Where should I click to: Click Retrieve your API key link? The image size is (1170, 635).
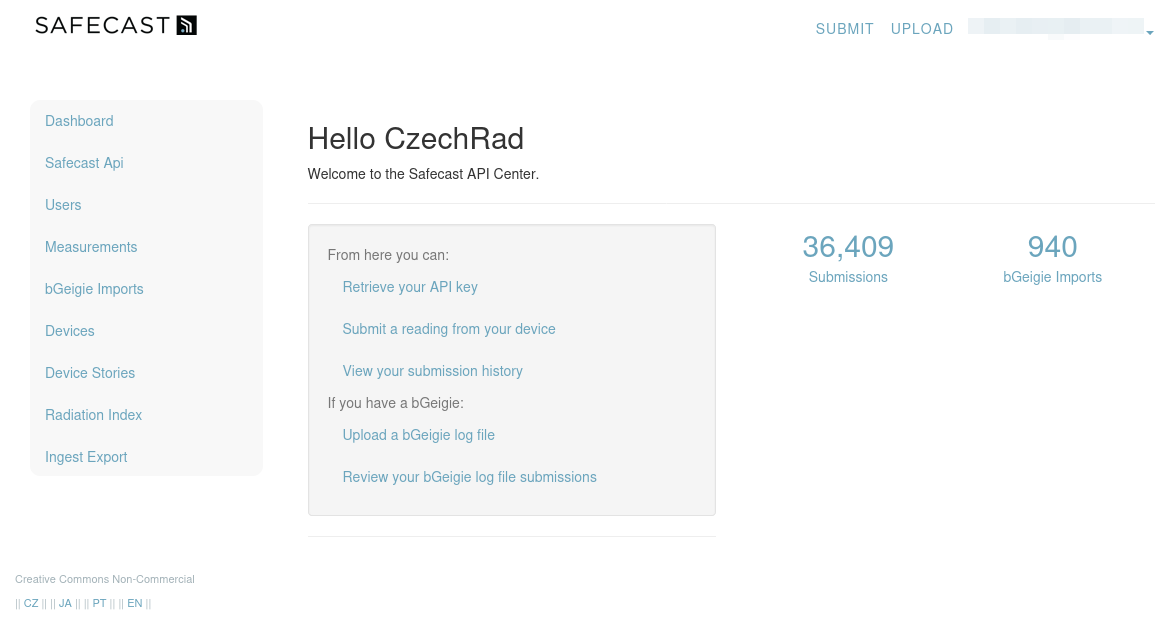point(410,287)
